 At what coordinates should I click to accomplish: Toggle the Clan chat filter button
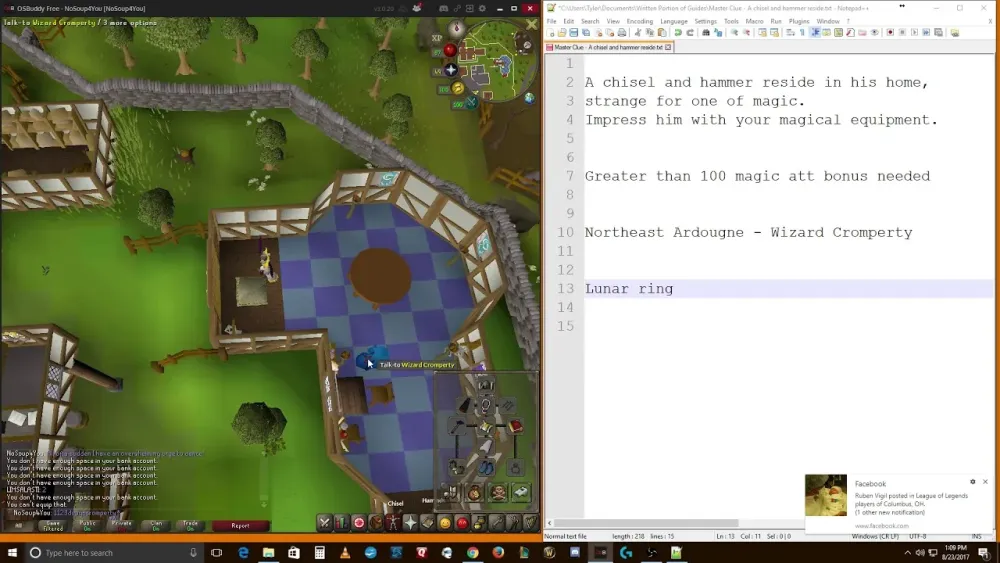click(156, 525)
